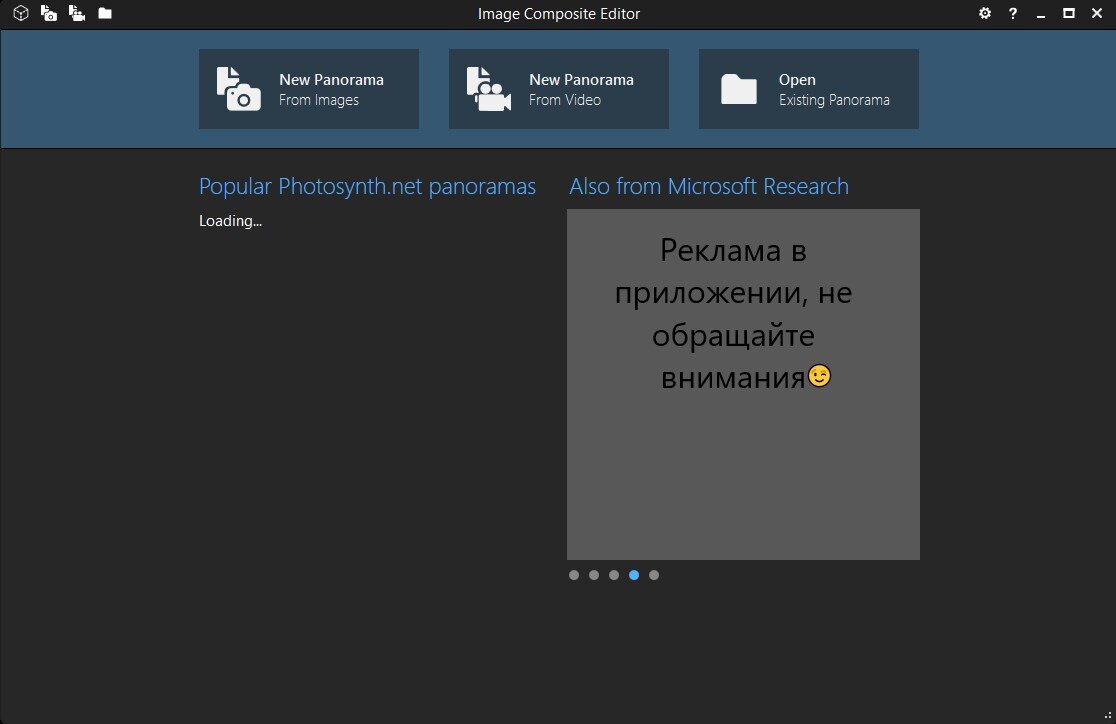Select the first carousel navigation dot
The image size is (1116, 724).
tap(574, 574)
